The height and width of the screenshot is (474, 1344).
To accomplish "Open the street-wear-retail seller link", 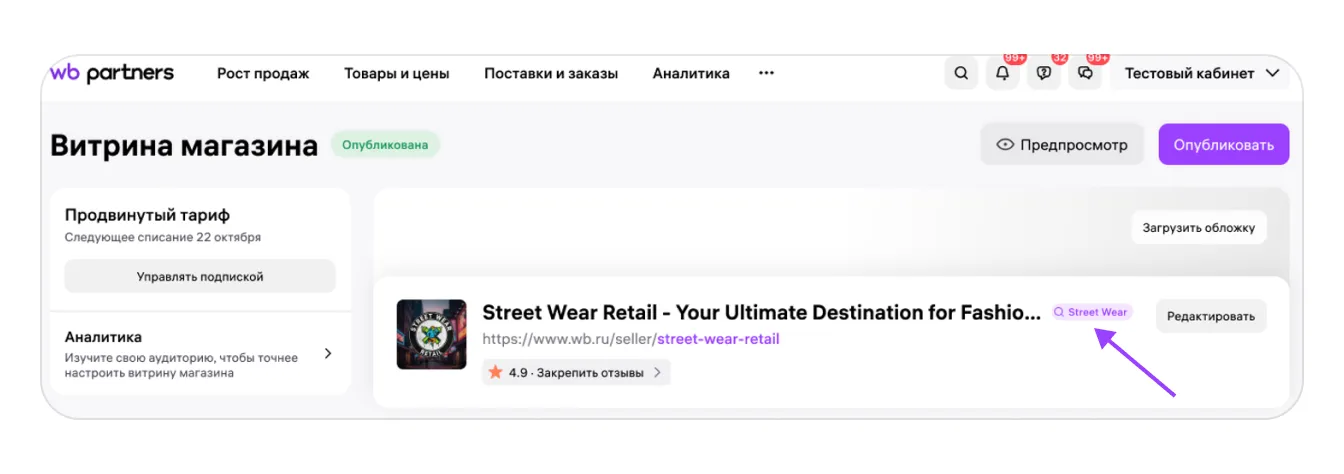I will tap(717, 339).
